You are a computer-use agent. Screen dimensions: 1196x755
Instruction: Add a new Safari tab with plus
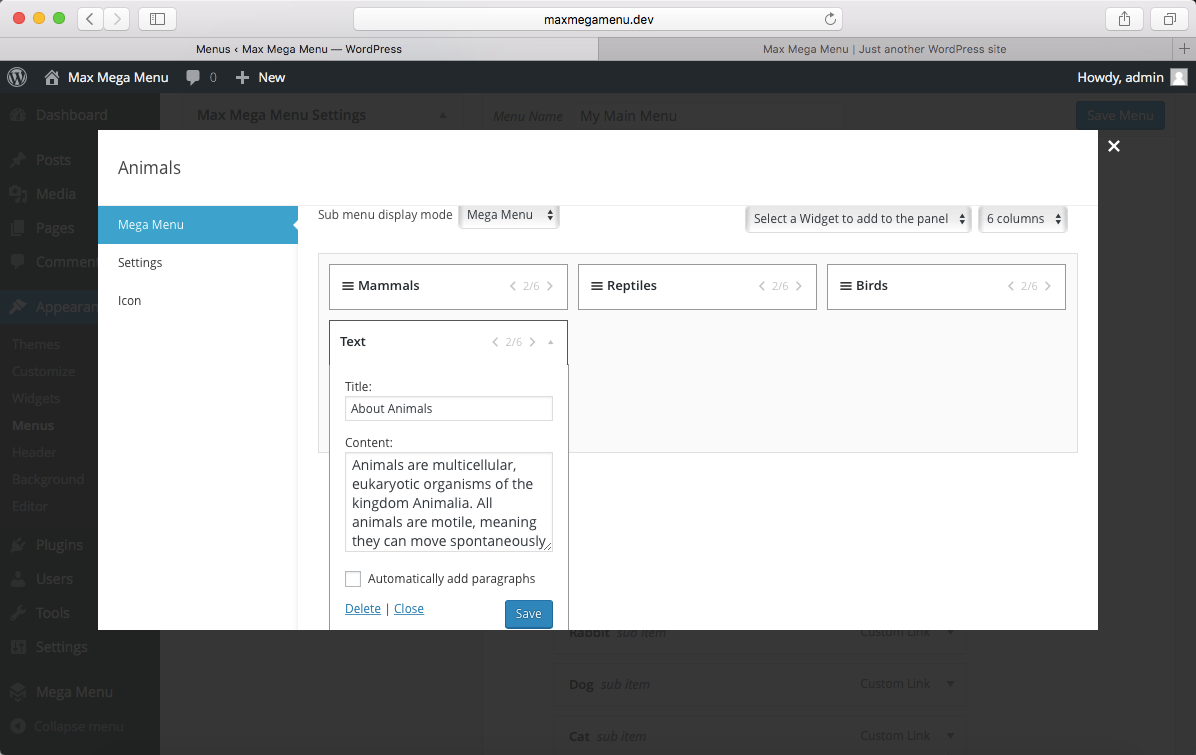coord(1184,49)
